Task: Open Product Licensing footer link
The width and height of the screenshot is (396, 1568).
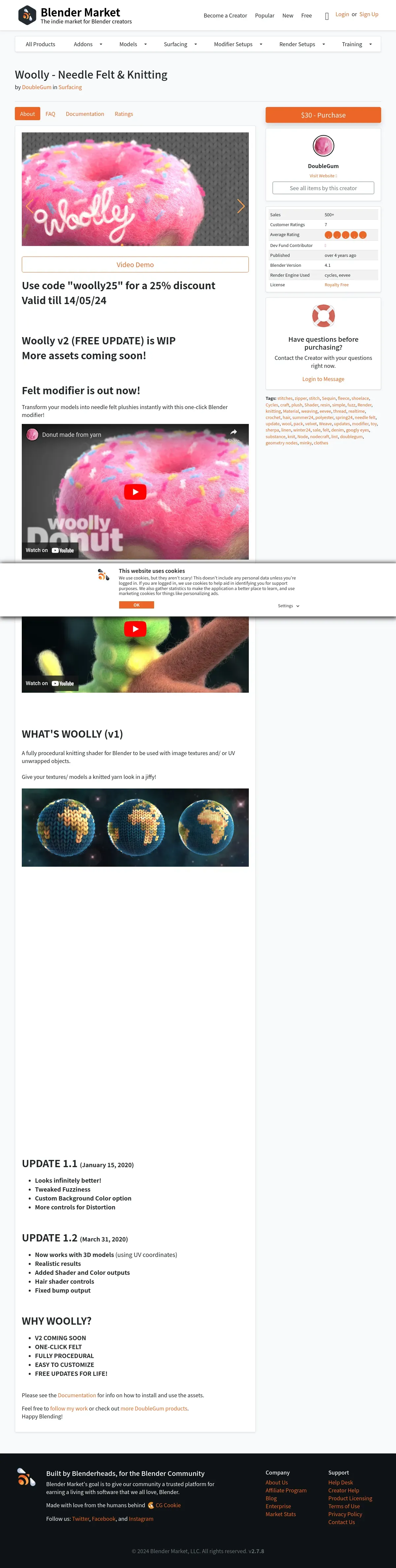Action: tap(350, 1499)
